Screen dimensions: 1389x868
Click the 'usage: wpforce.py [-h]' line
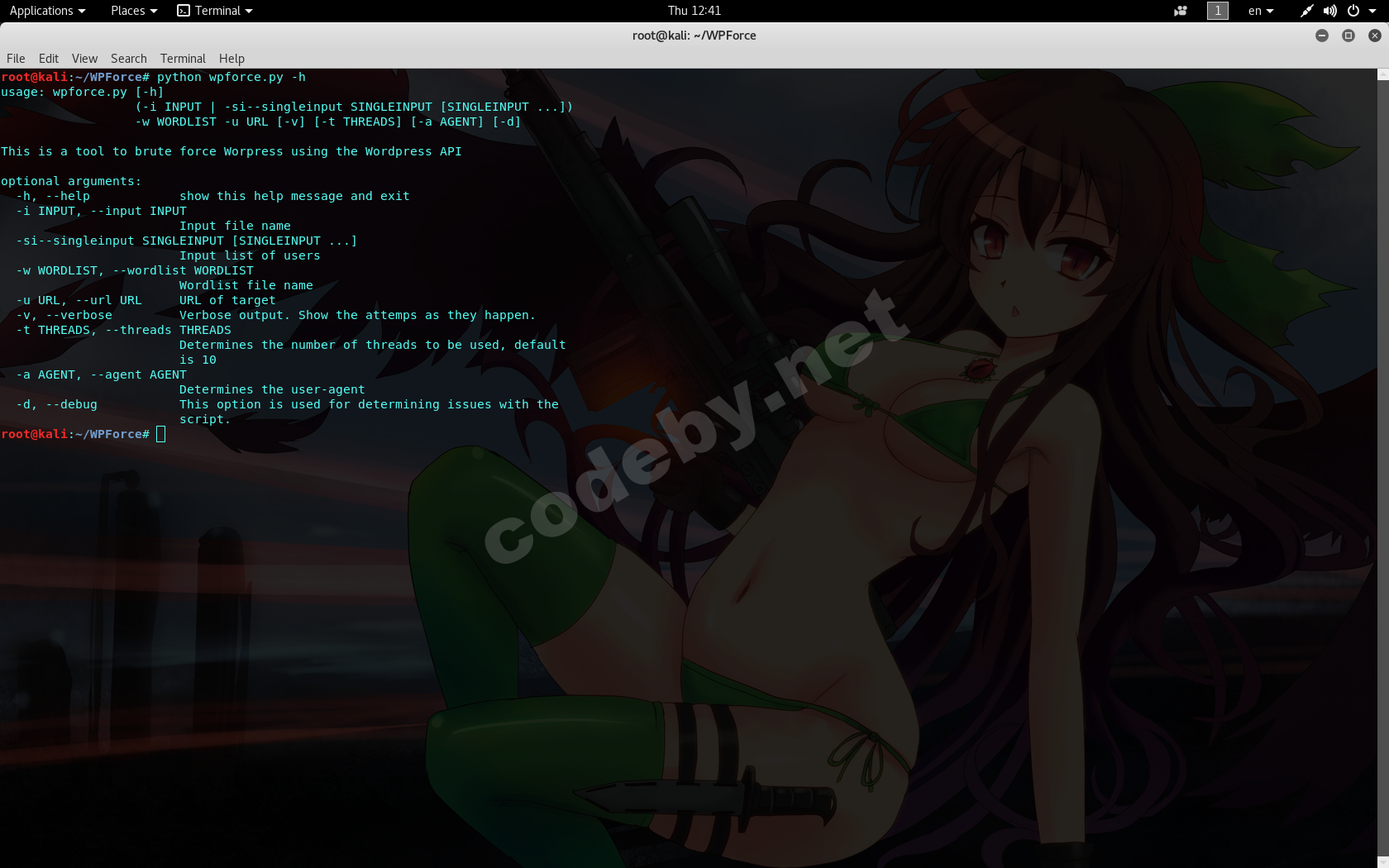tap(83, 92)
